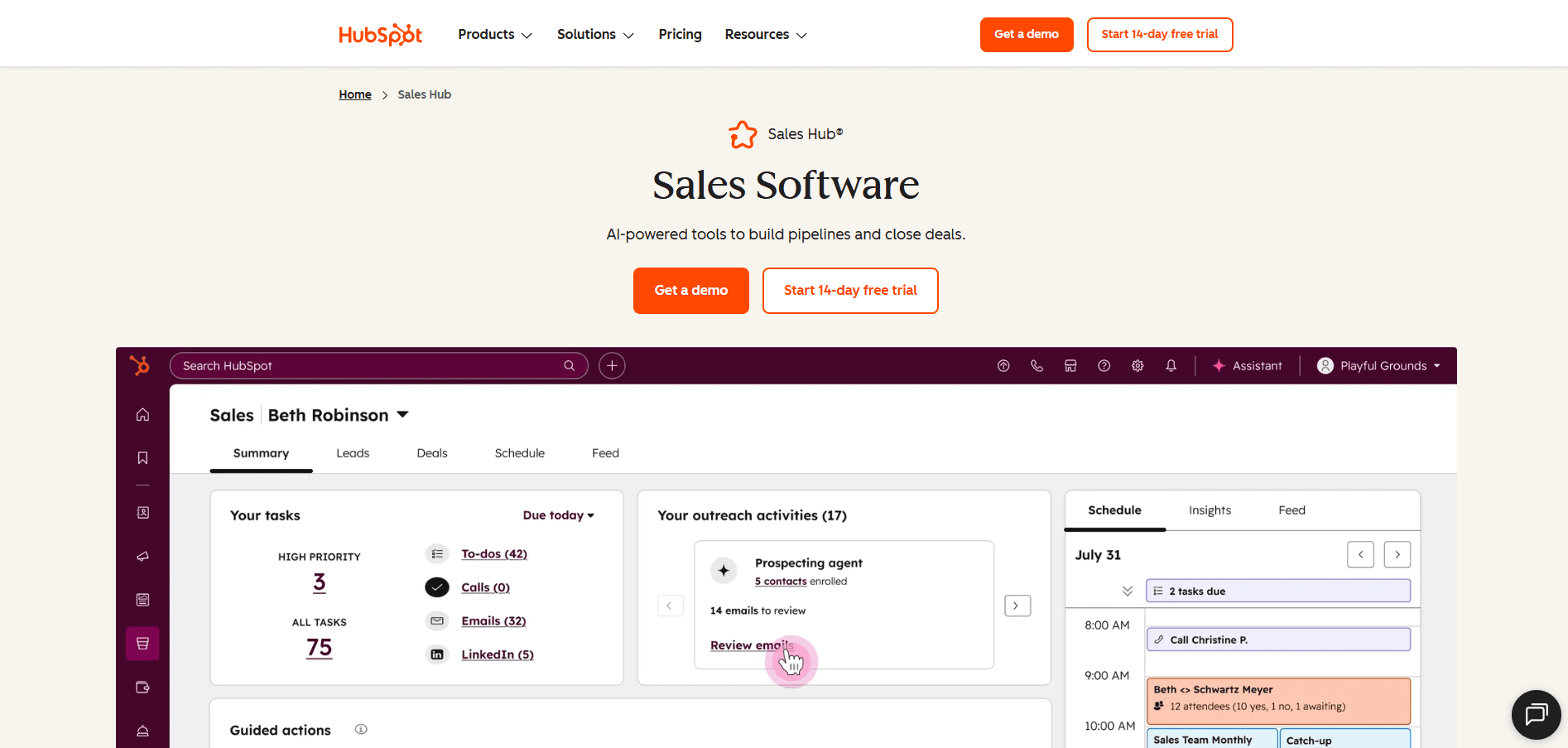1568x748 pixels.
Task: Open the Emails (32) link
Action: click(x=493, y=621)
